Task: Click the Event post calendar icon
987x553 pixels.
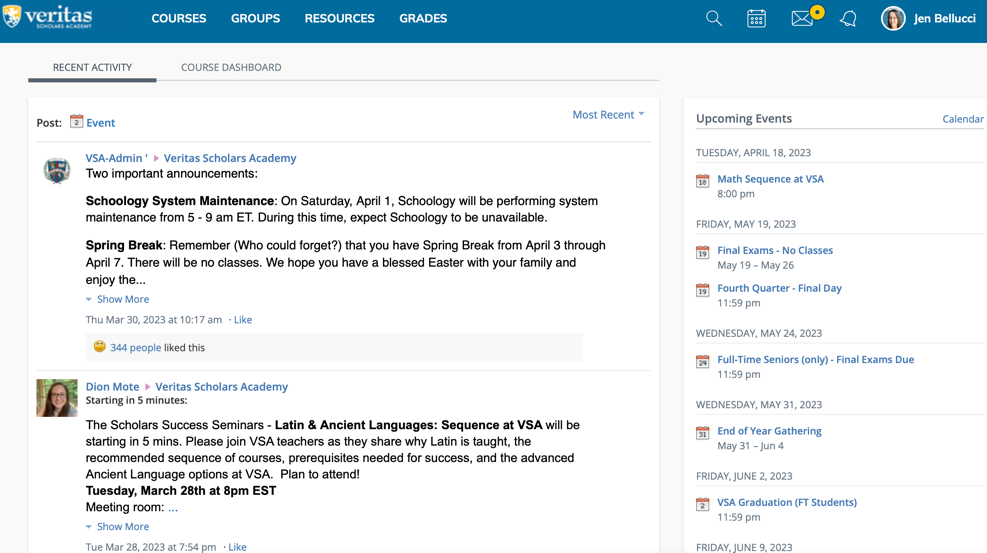Action: click(76, 121)
